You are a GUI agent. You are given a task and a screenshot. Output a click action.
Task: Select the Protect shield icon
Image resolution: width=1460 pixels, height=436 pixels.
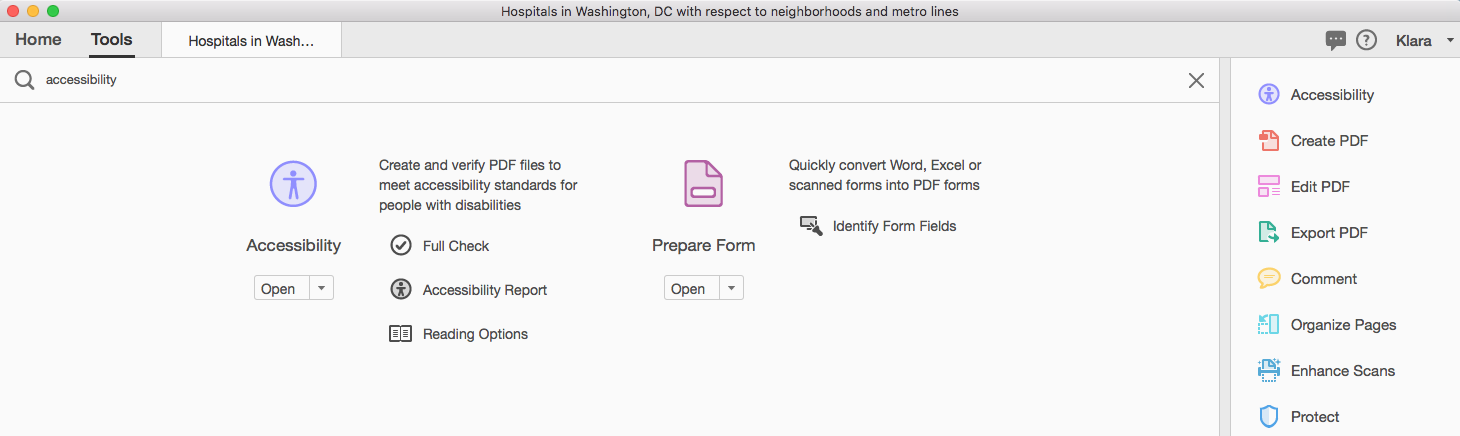pos(1269,417)
